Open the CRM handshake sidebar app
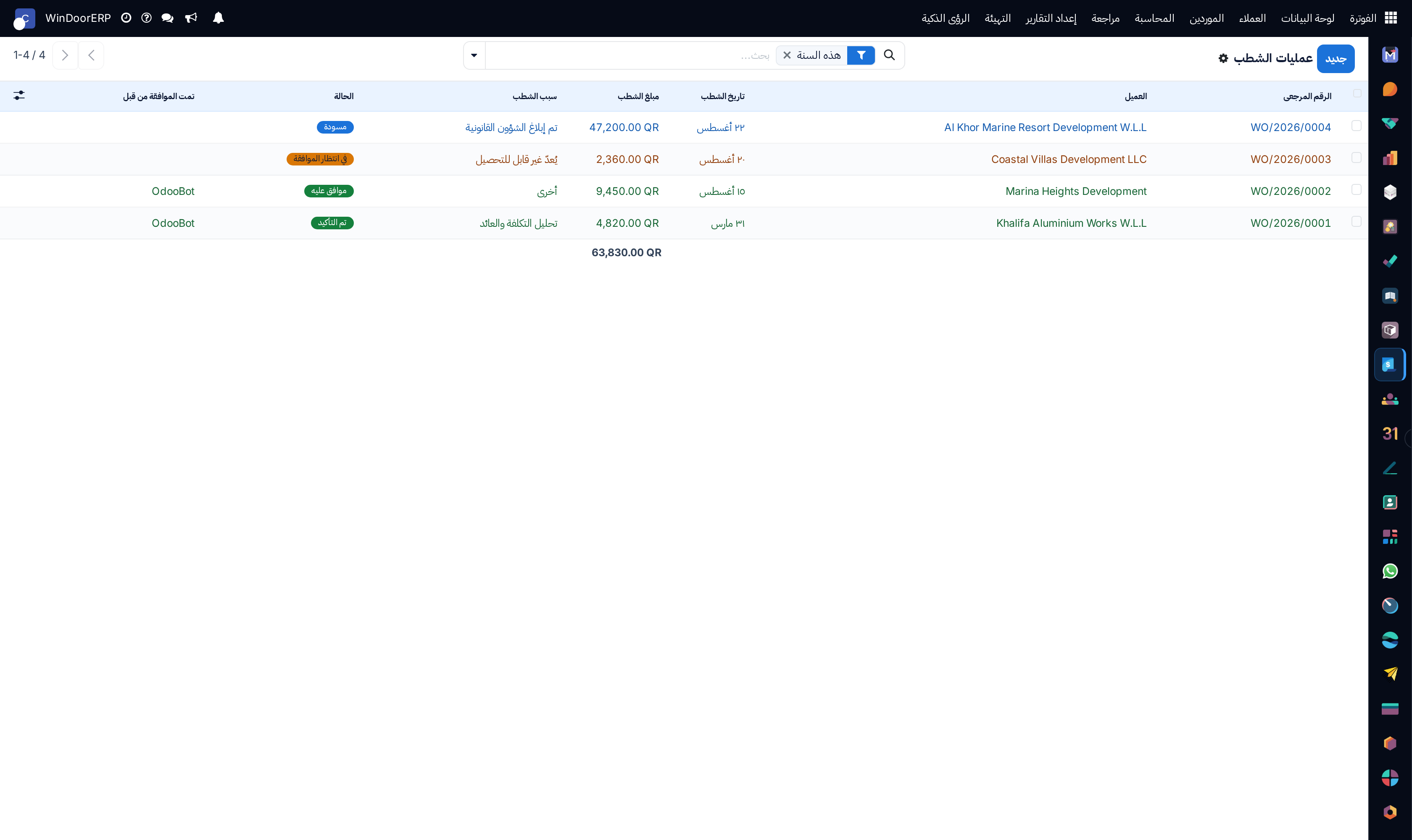Viewport: 1412px width, 840px height. 1390,123
